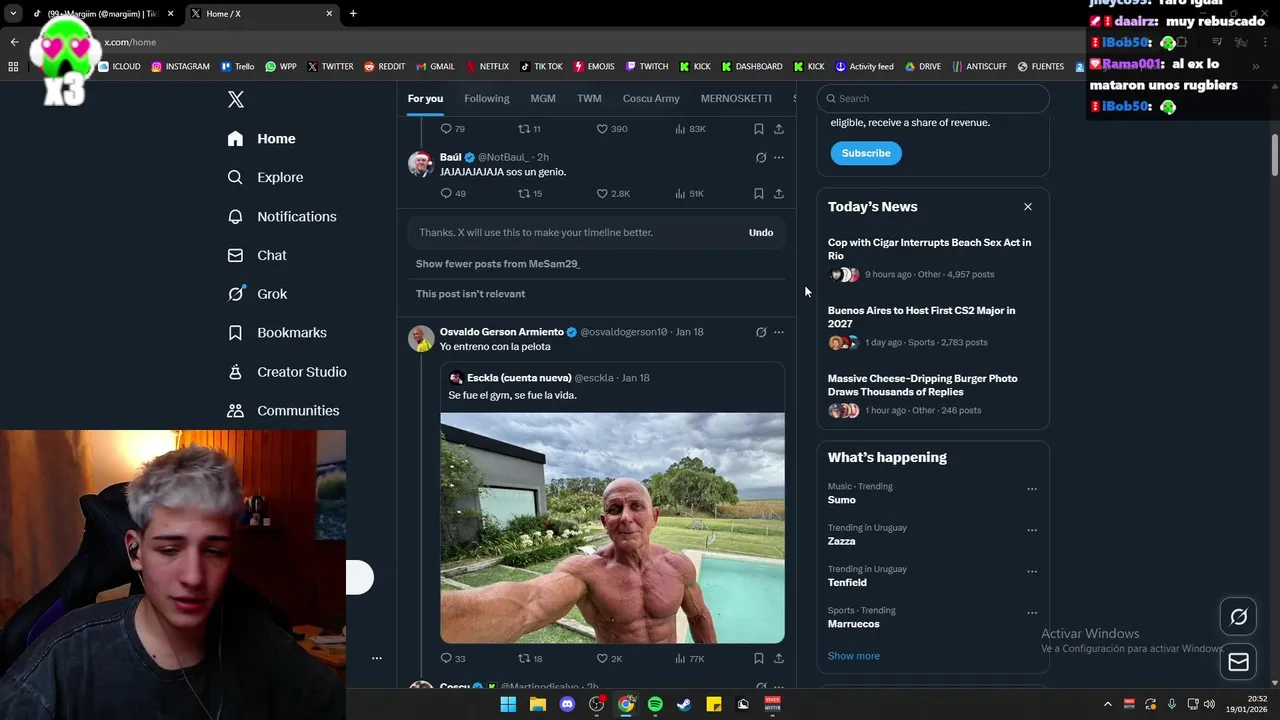
Task: Click the X logo above Home
Action: (236, 99)
